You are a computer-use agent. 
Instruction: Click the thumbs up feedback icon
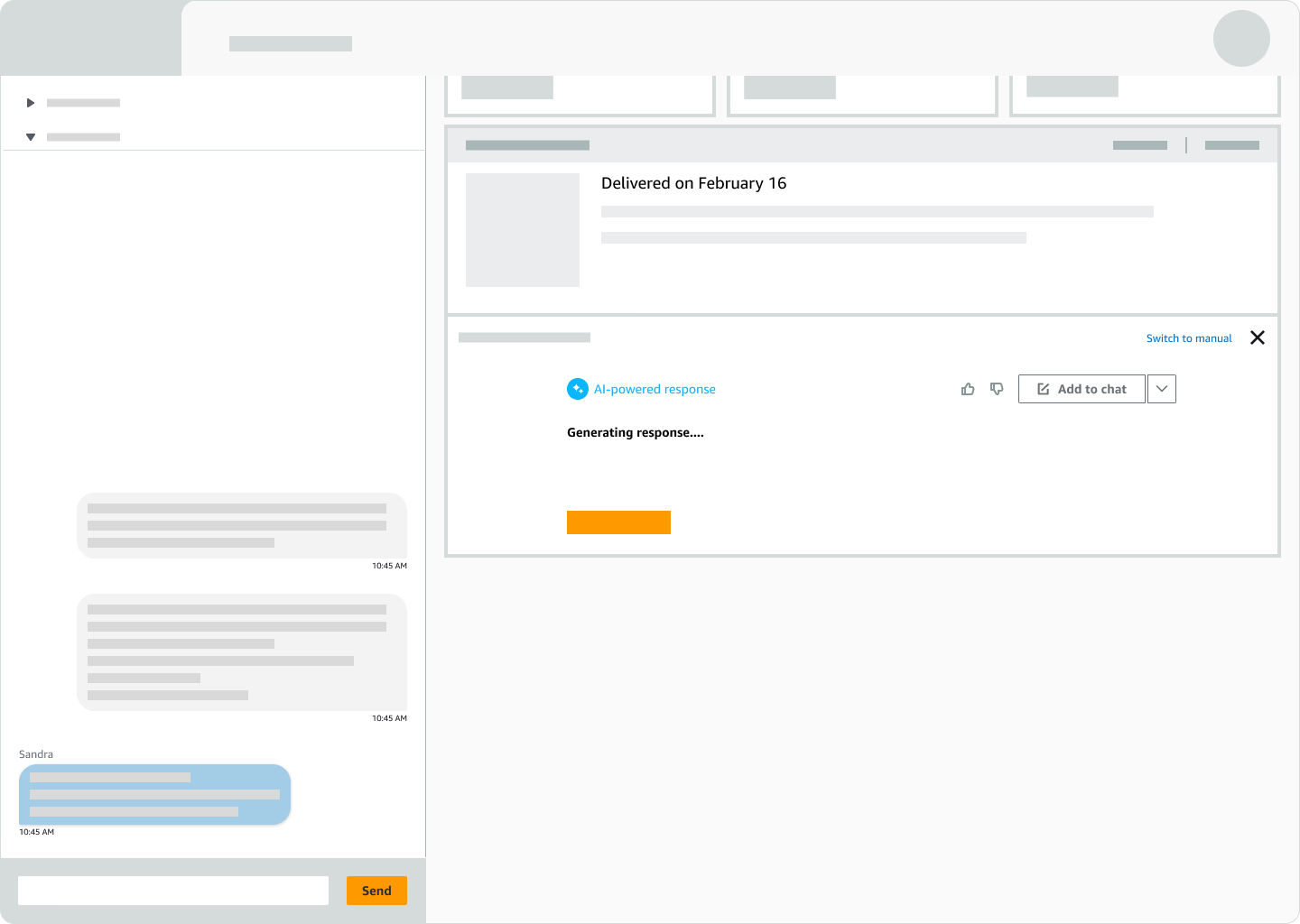[x=968, y=389]
